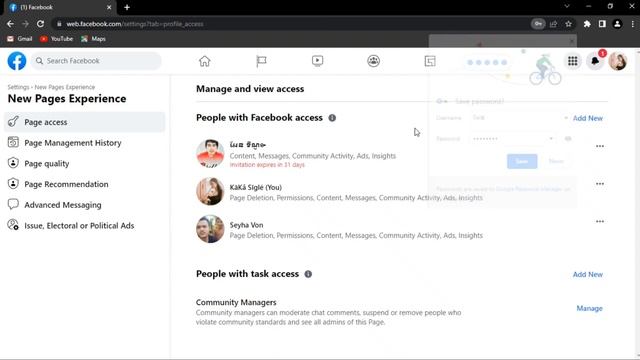
Task: Open the Chrome three-dot menu
Action: coord(633,24)
